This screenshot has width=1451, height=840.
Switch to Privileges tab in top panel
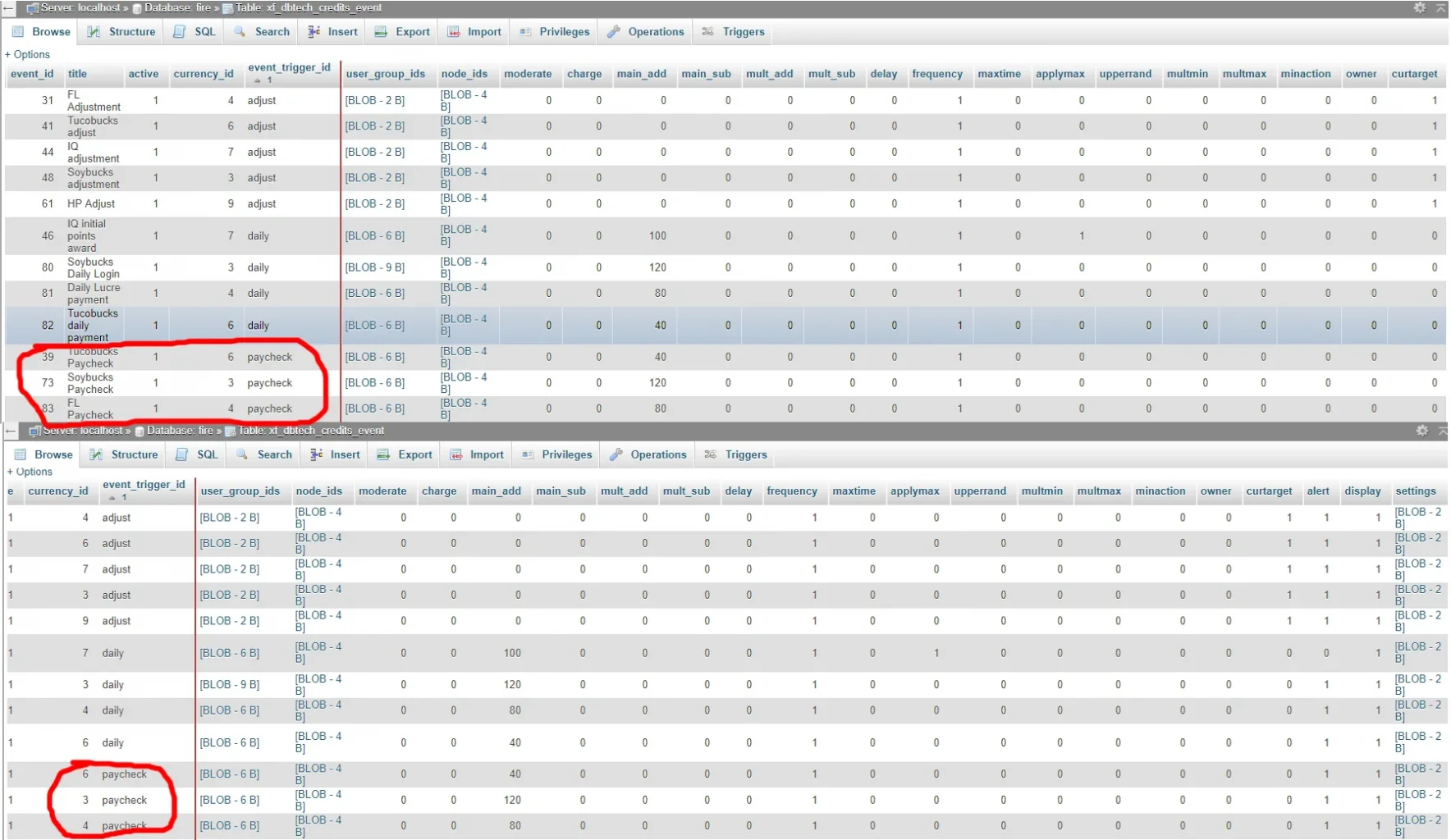point(555,32)
